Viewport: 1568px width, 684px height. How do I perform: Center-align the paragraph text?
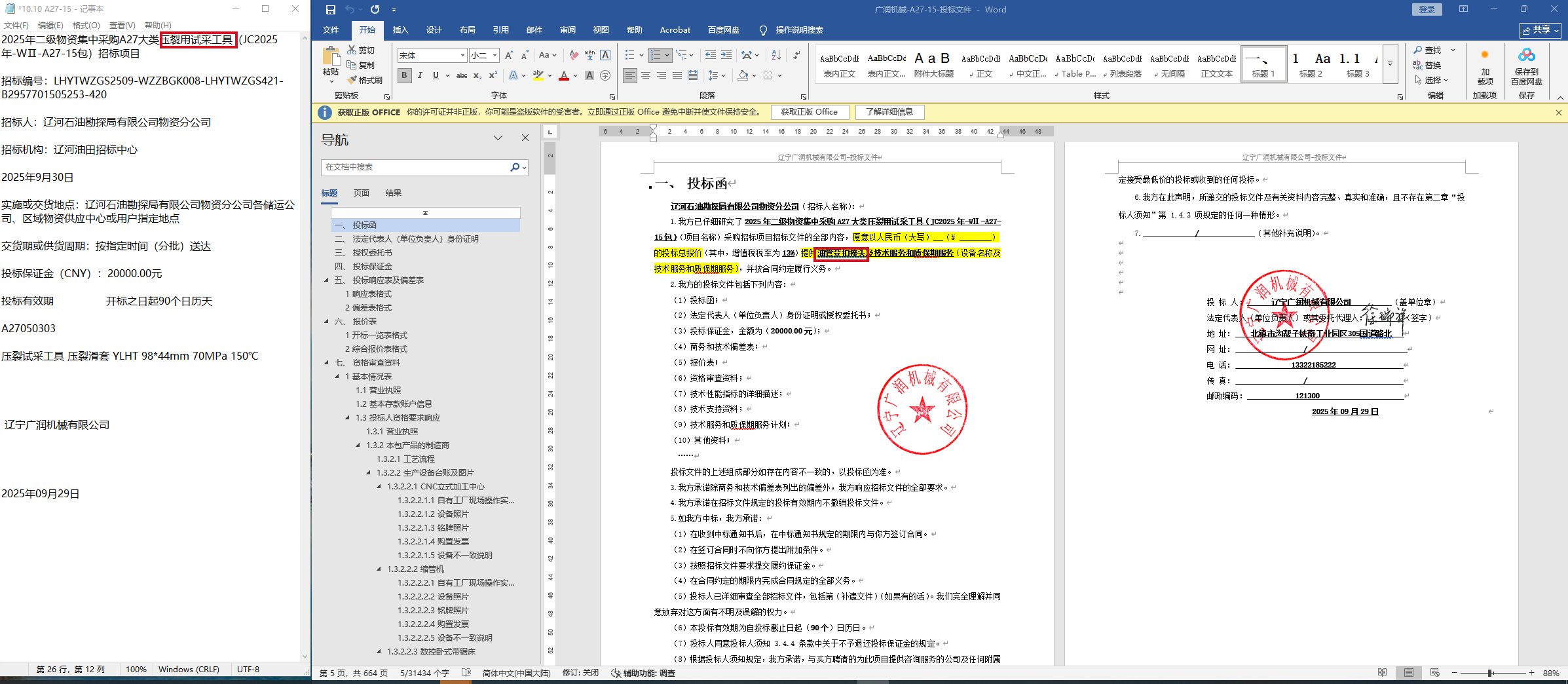646,76
